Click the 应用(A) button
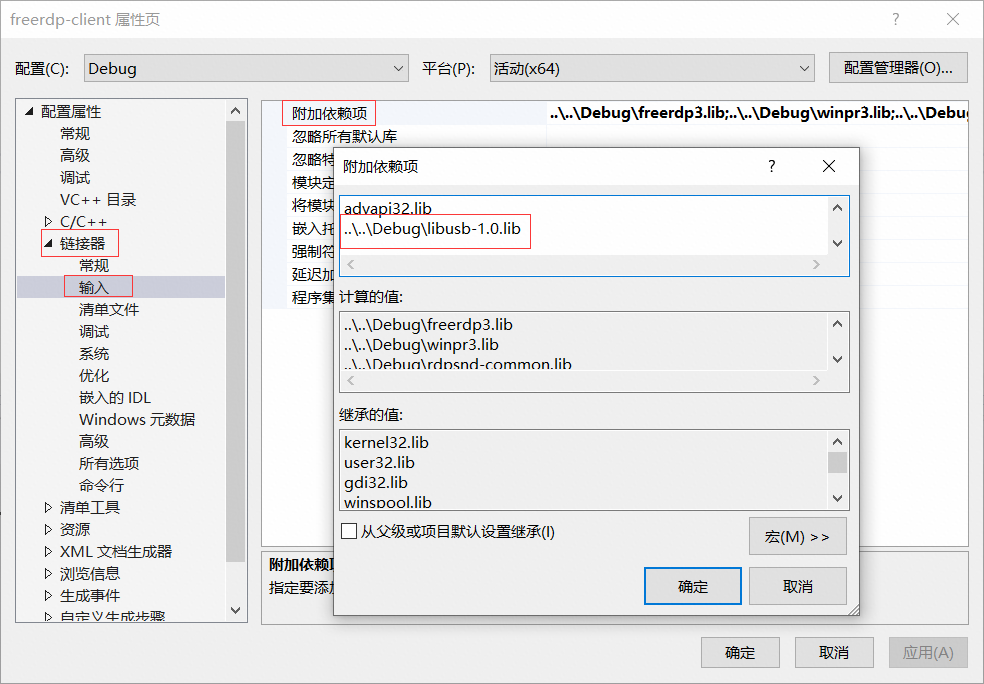The width and height of the screenshot is (984, 684). pos(927,652)
